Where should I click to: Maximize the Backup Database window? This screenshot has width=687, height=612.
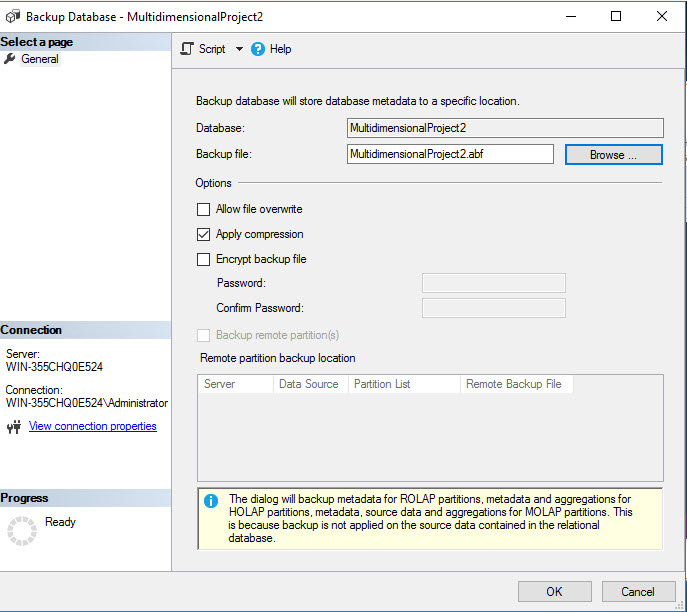pyautogui.click(x=616, y=16)
